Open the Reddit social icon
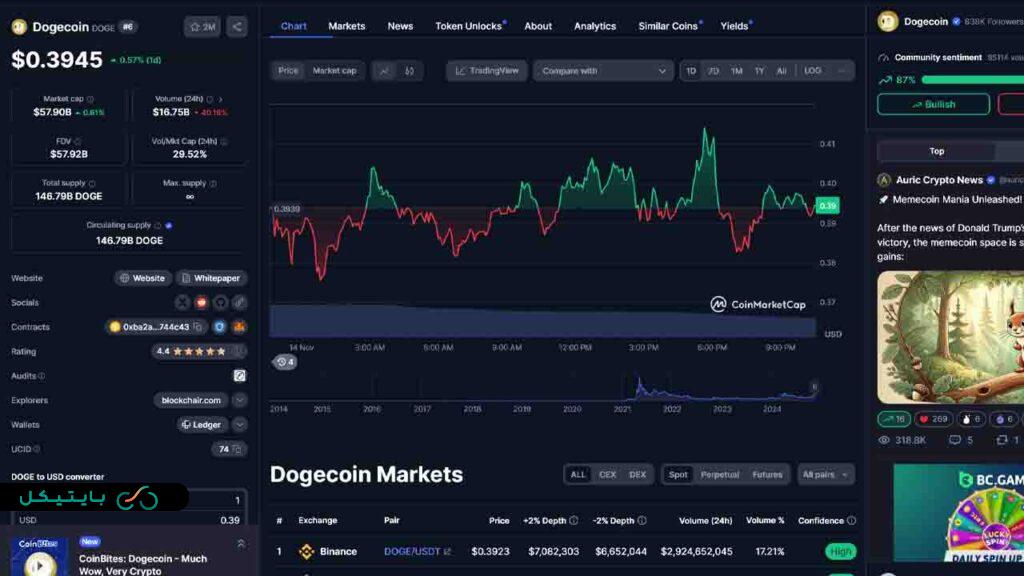The image size is (1024, 576). click(x=201, y=302)
